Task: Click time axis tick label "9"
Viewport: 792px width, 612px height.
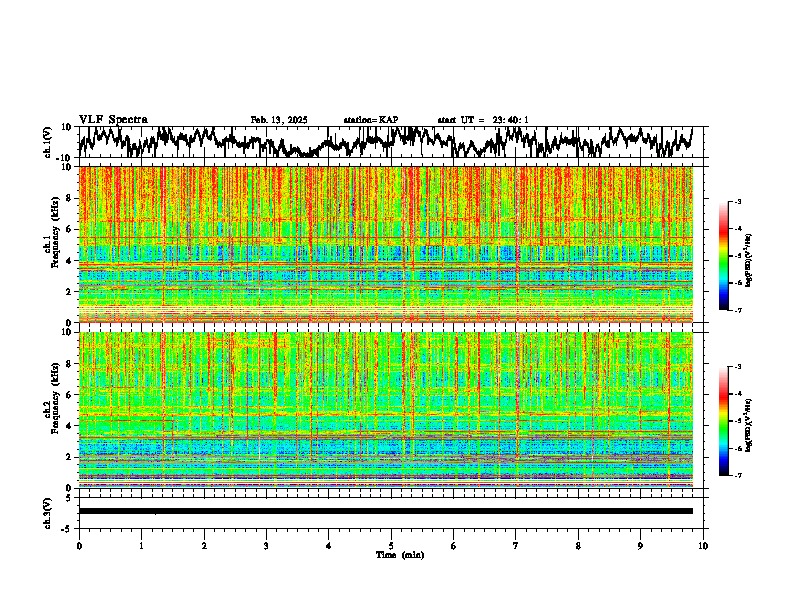Action: 640,546
